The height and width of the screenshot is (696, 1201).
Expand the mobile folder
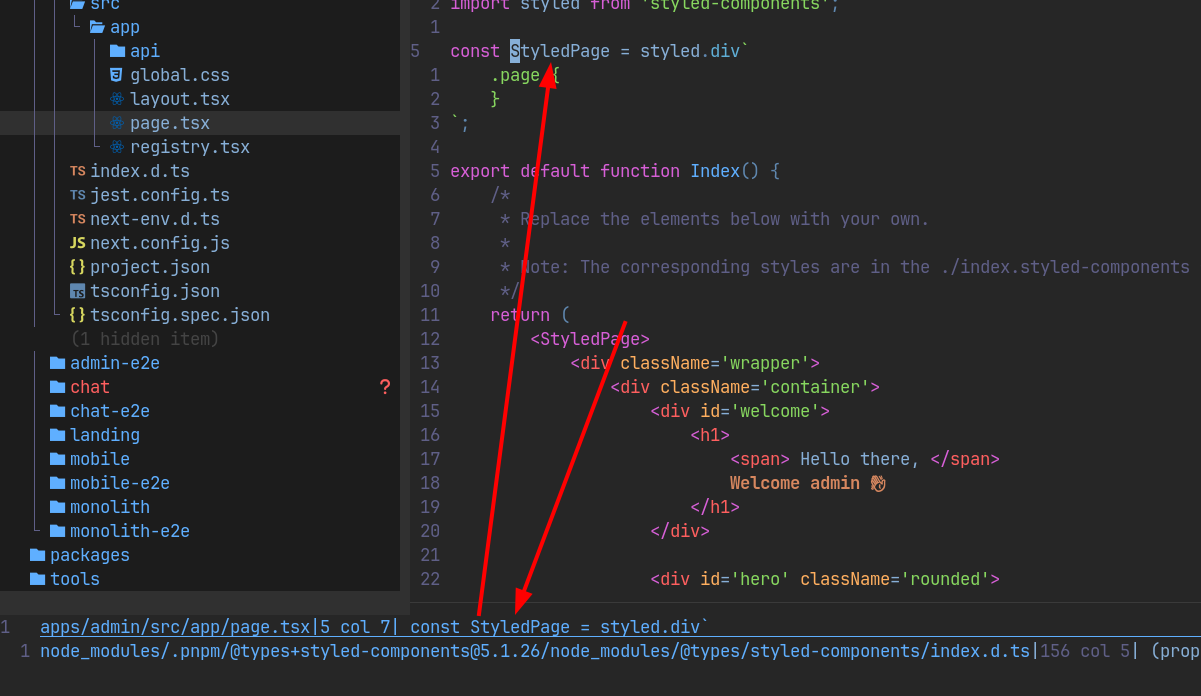point(100,459)
